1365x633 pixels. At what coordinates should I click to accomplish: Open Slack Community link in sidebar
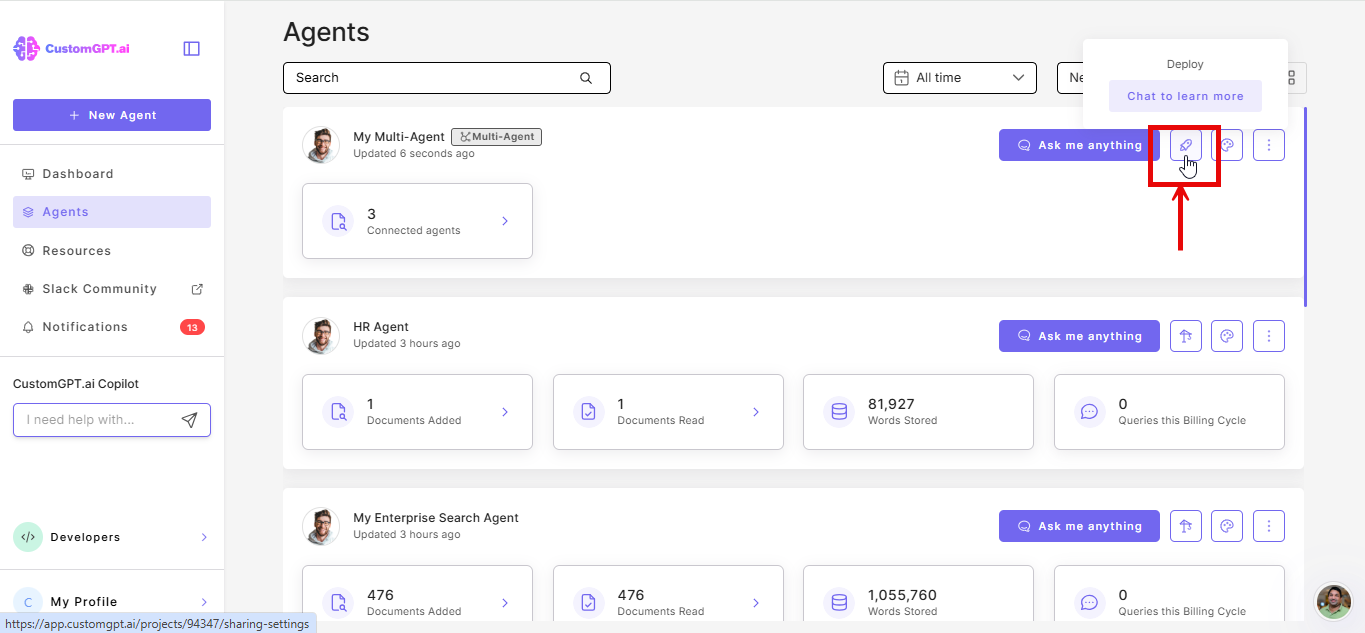(x=112, y=289)
